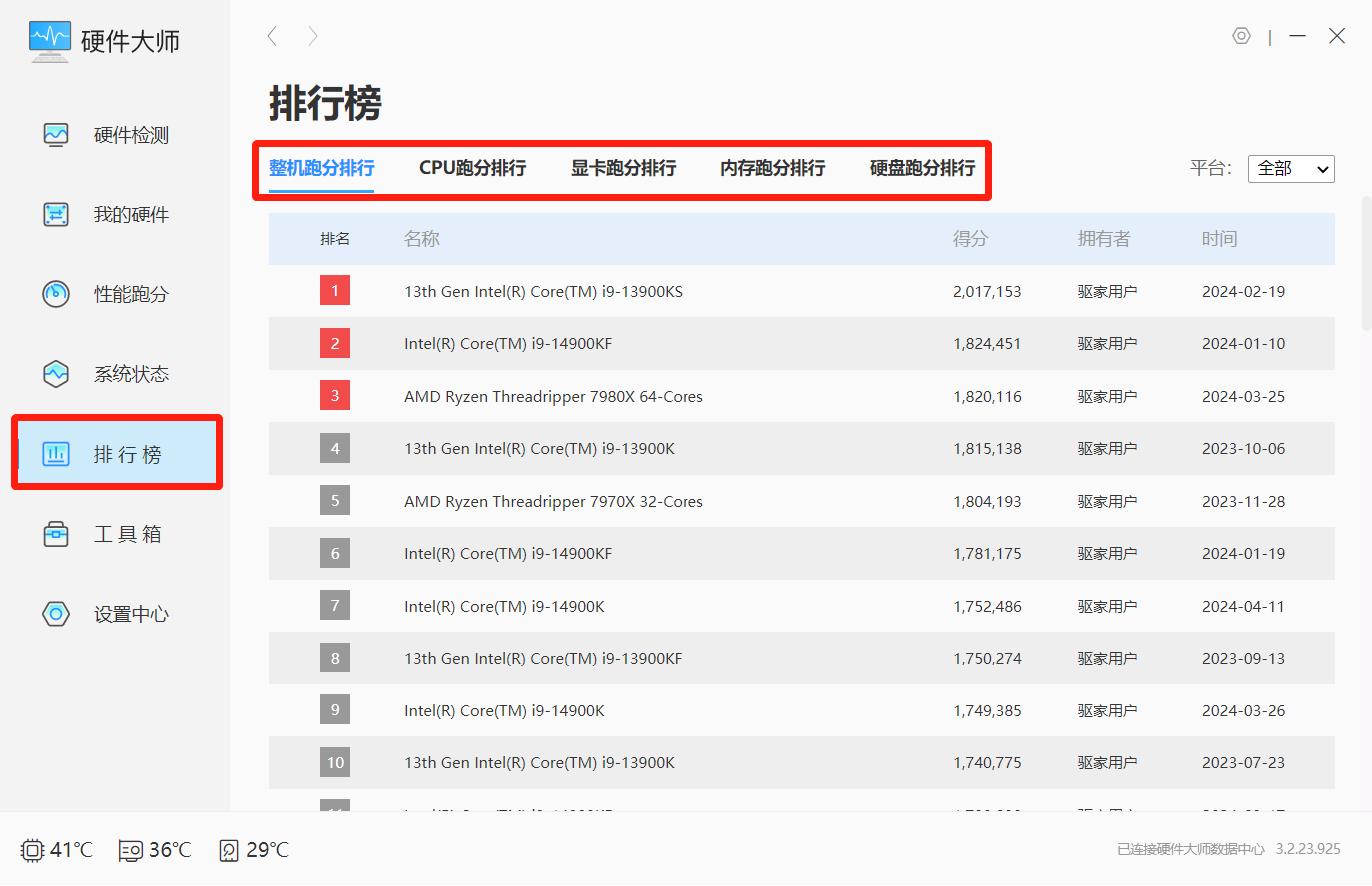Open 我的硬件 sidebar icon
This screenshot has height=886, width=1372.
56,215
